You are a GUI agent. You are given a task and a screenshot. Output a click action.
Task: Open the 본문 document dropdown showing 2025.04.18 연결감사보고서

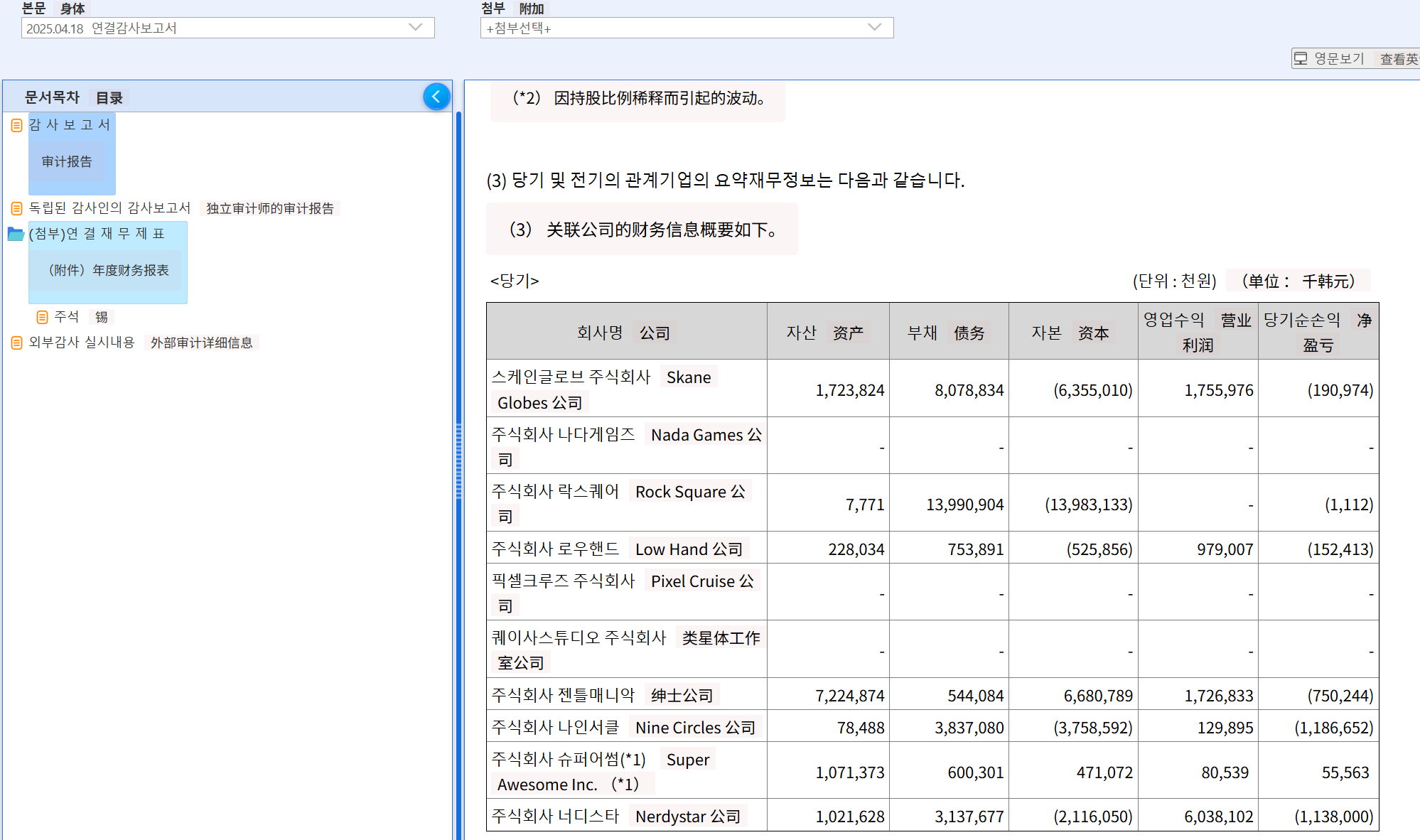[x=228, y=28]
